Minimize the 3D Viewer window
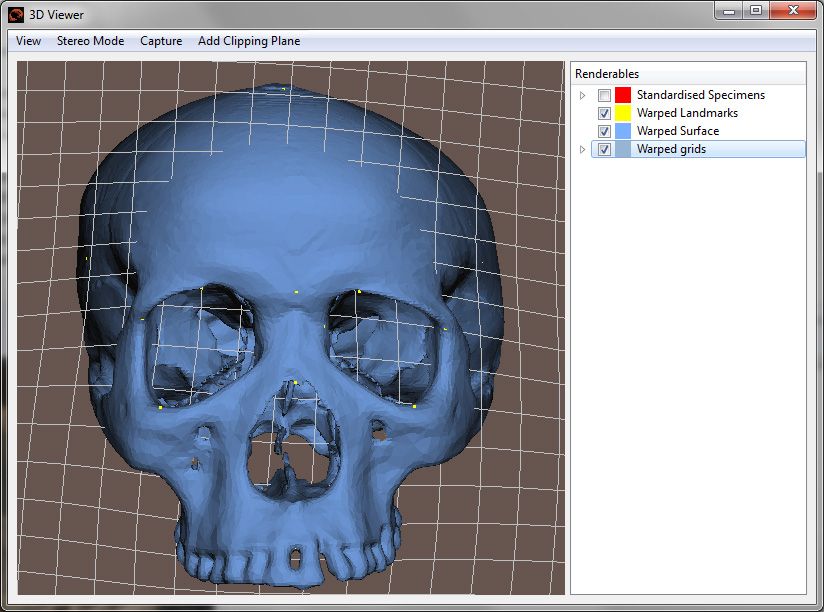Screen dimensions: 824x612 [x=728, y=11]
